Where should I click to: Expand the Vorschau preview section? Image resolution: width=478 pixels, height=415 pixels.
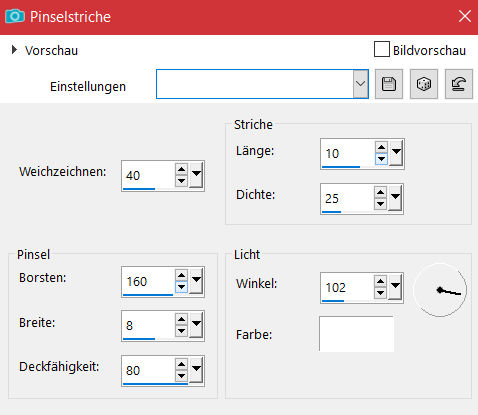14,50
